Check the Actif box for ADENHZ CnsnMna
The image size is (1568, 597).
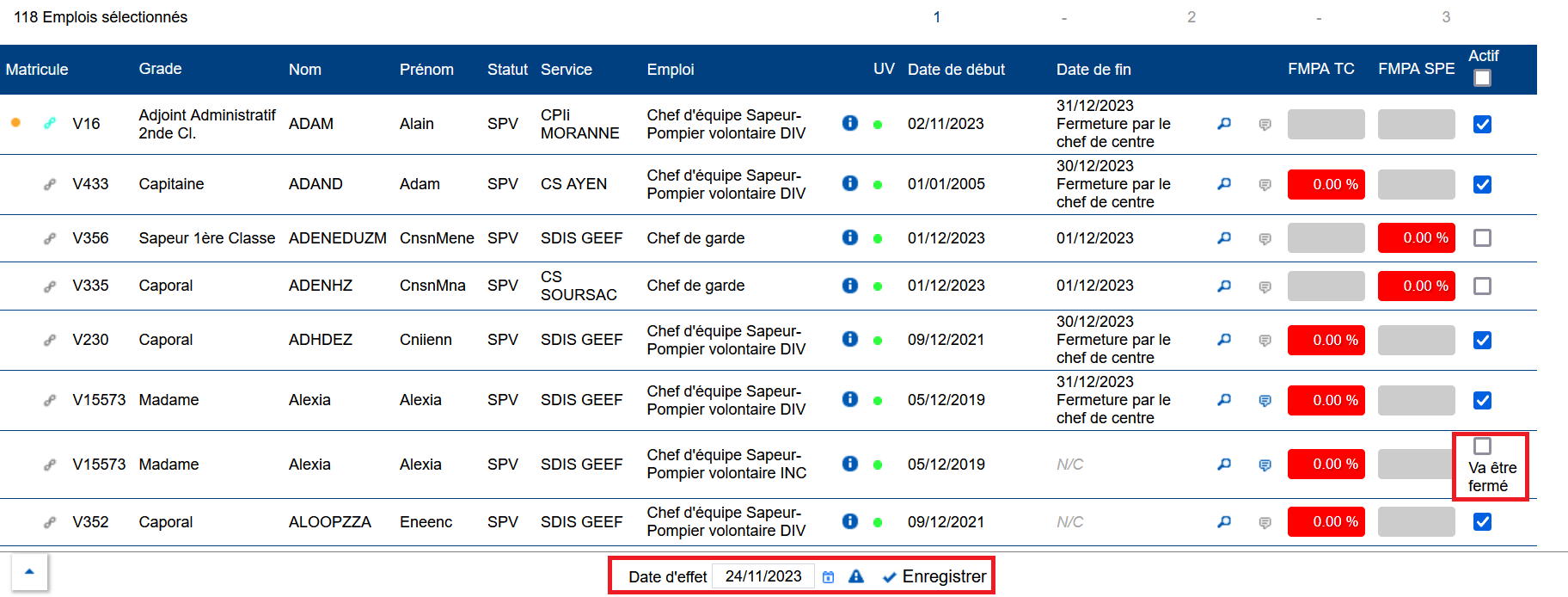(1482, 286)
